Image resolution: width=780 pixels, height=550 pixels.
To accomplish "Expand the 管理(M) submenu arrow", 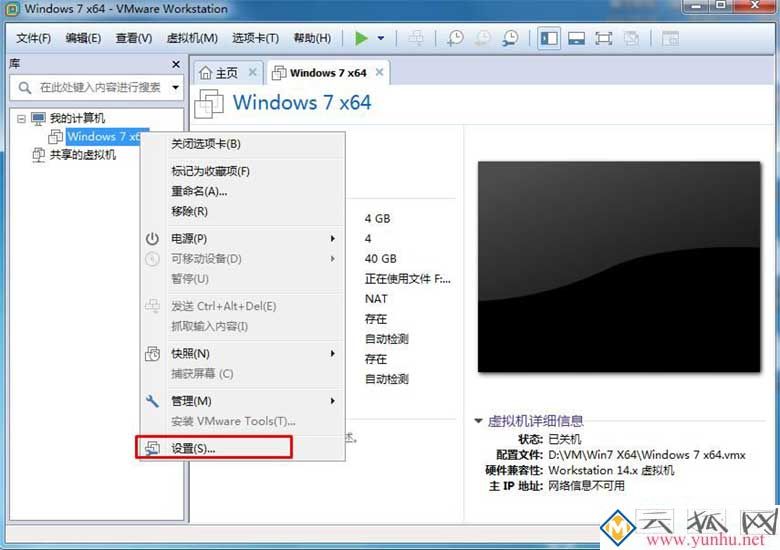I will tap(333, 401).
